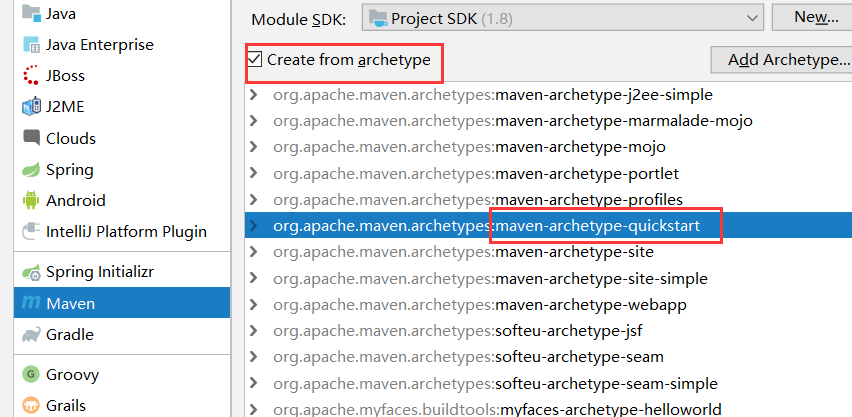The width and height of the screenshot is (852, 417).
Task: Click the green Groovy G icon
Action: pyautogui.click(x=31, y=375)
